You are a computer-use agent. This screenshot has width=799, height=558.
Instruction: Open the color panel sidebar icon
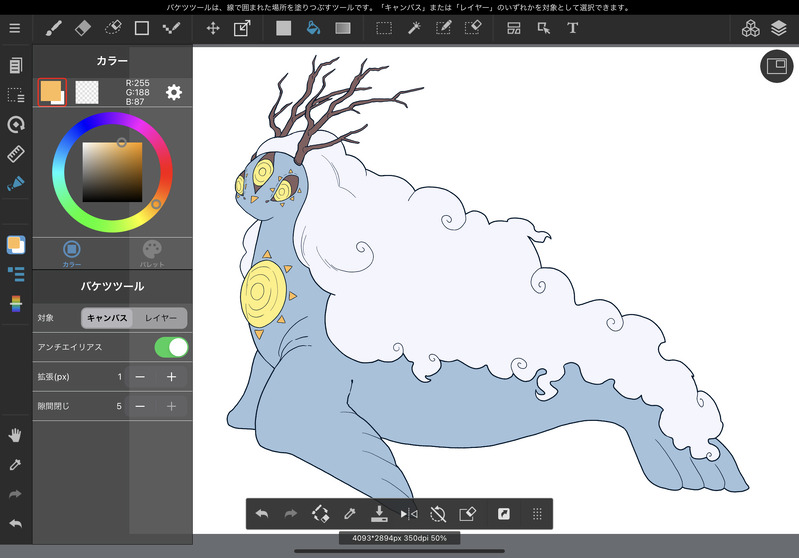[16, 245]
